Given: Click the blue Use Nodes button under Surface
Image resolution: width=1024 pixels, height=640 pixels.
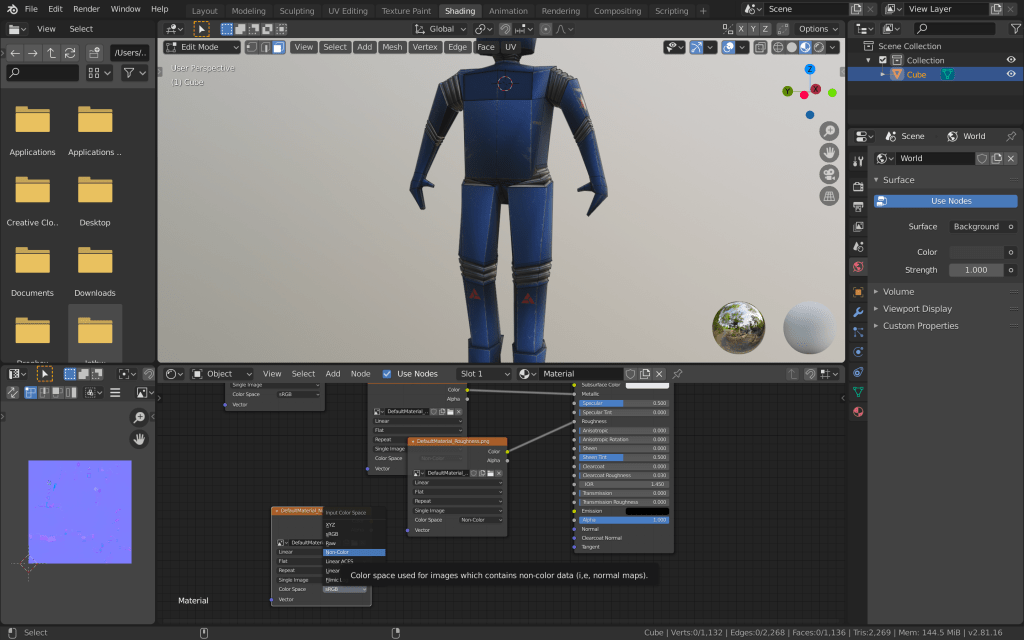Looking at the screenshot, I should point(951,201).
